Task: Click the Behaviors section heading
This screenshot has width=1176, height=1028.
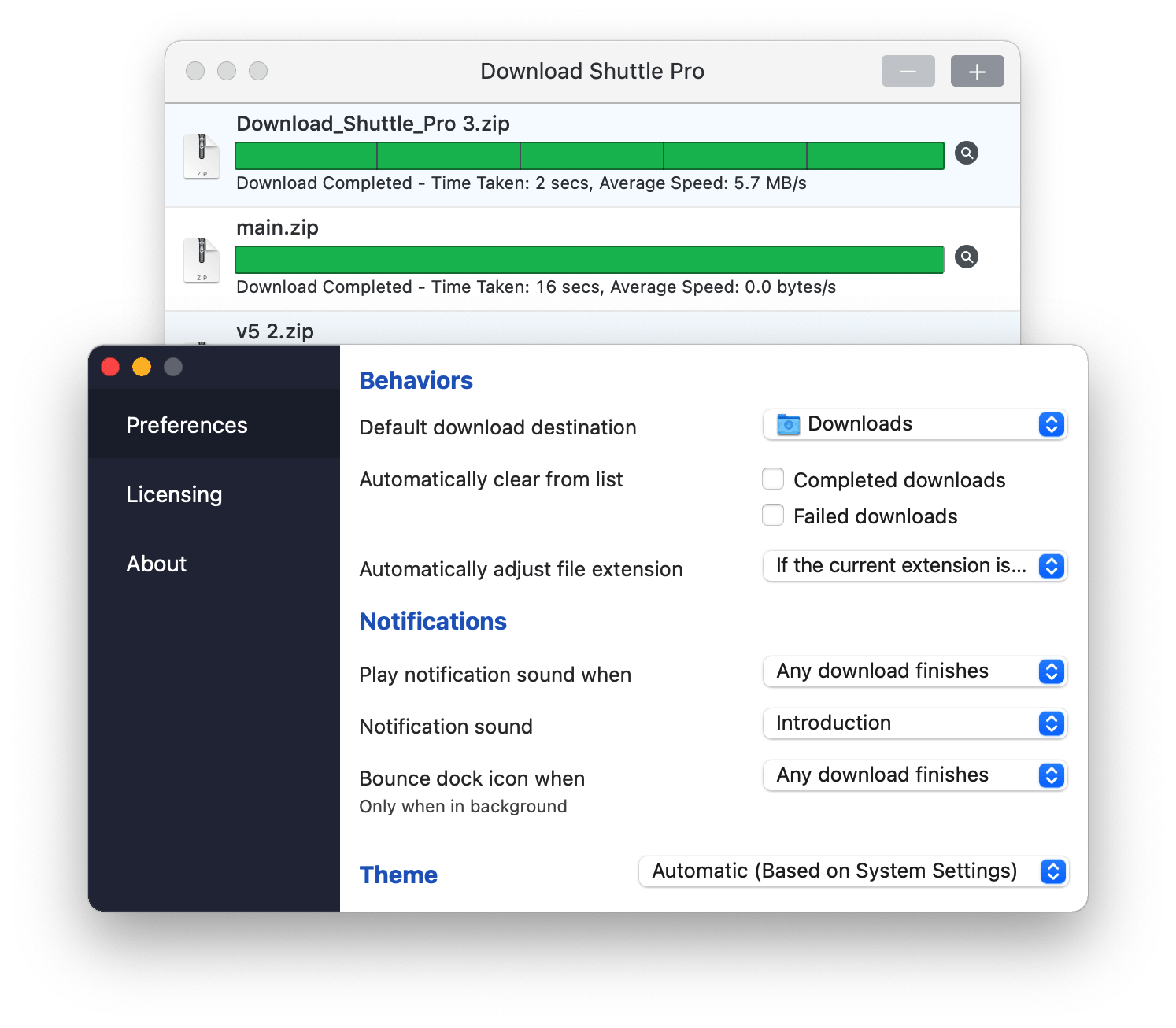Action: coord(416,380)
